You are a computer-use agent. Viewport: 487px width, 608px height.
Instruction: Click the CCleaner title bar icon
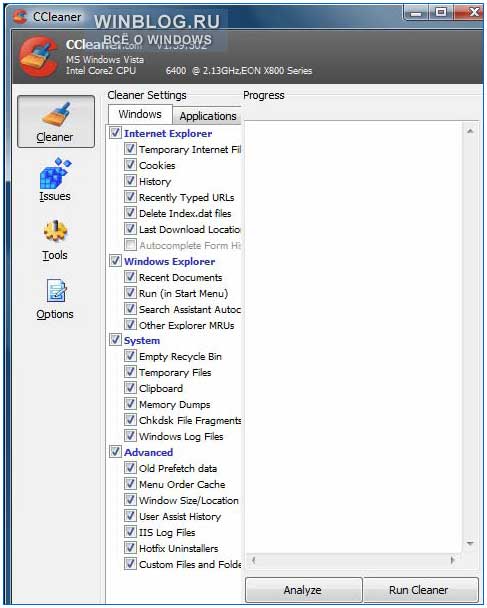[x=20, y=16]
